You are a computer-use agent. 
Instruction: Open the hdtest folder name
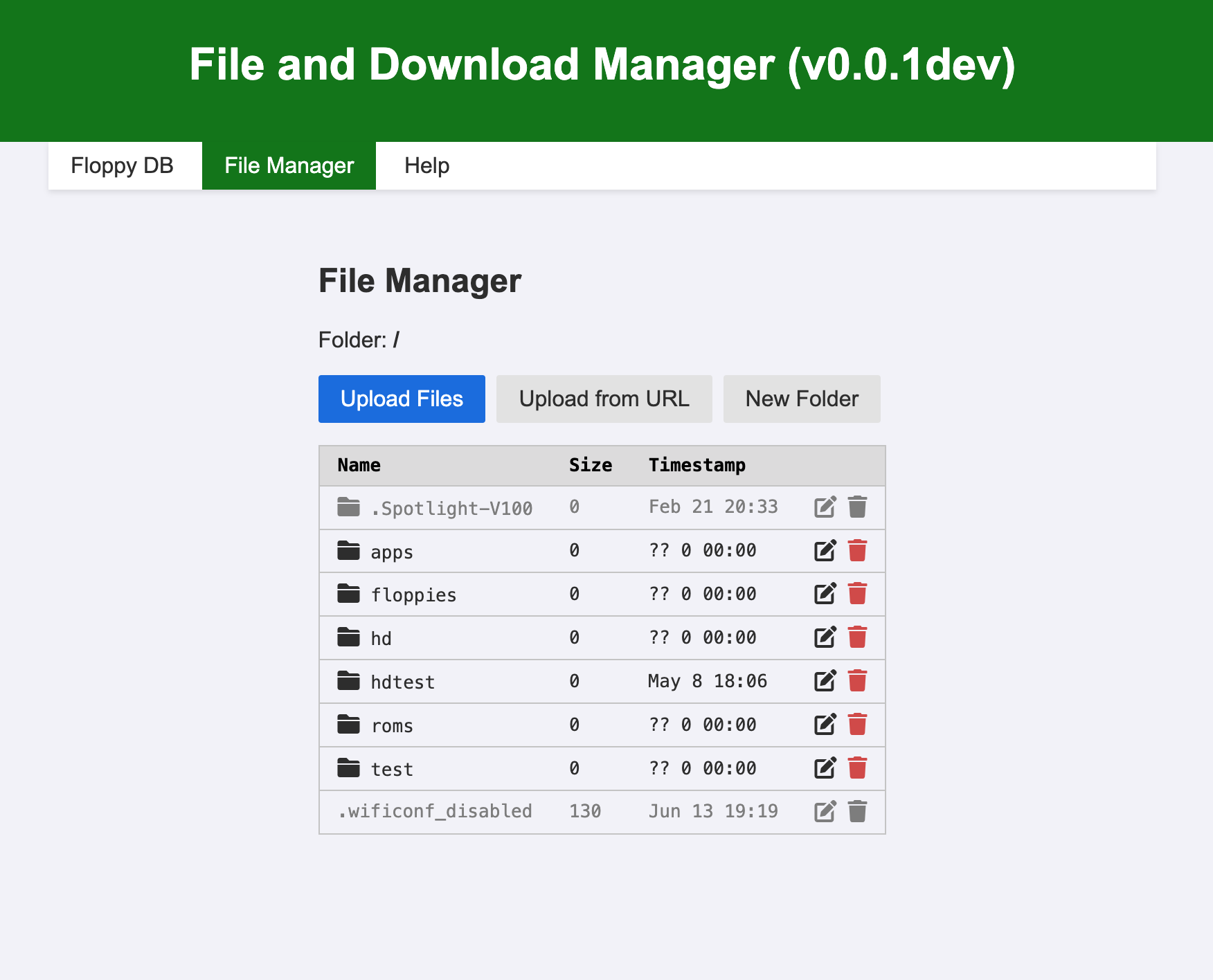point(402,682)
